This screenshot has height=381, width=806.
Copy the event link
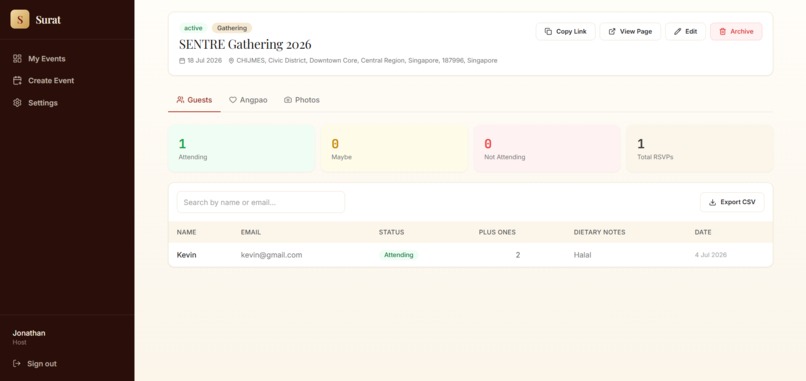[565, 31]
